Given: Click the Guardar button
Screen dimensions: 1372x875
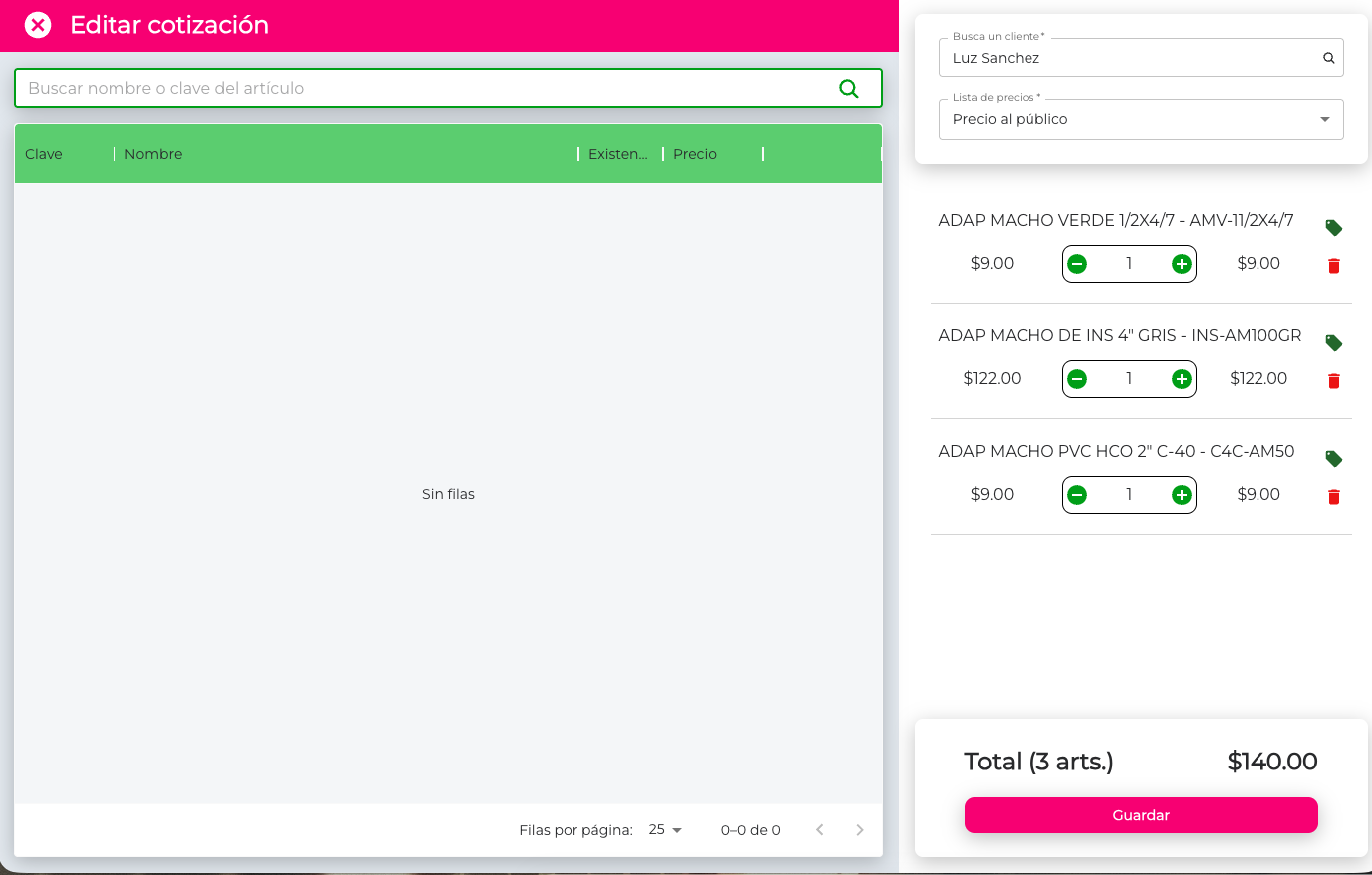Looking at the screenshot, I should pyautogui.click(x=1141, y=815).
